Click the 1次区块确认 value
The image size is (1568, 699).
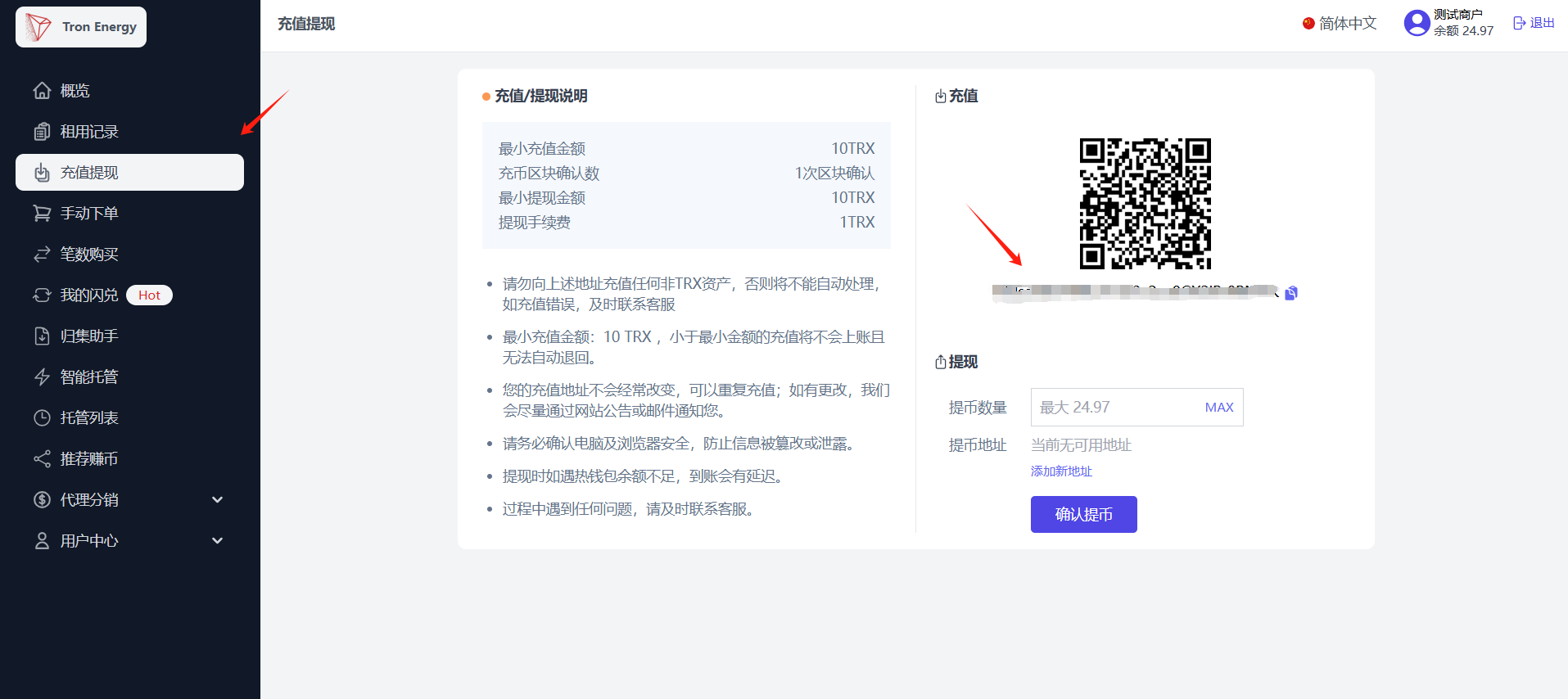pyautogui.click(x=834, y=174)
